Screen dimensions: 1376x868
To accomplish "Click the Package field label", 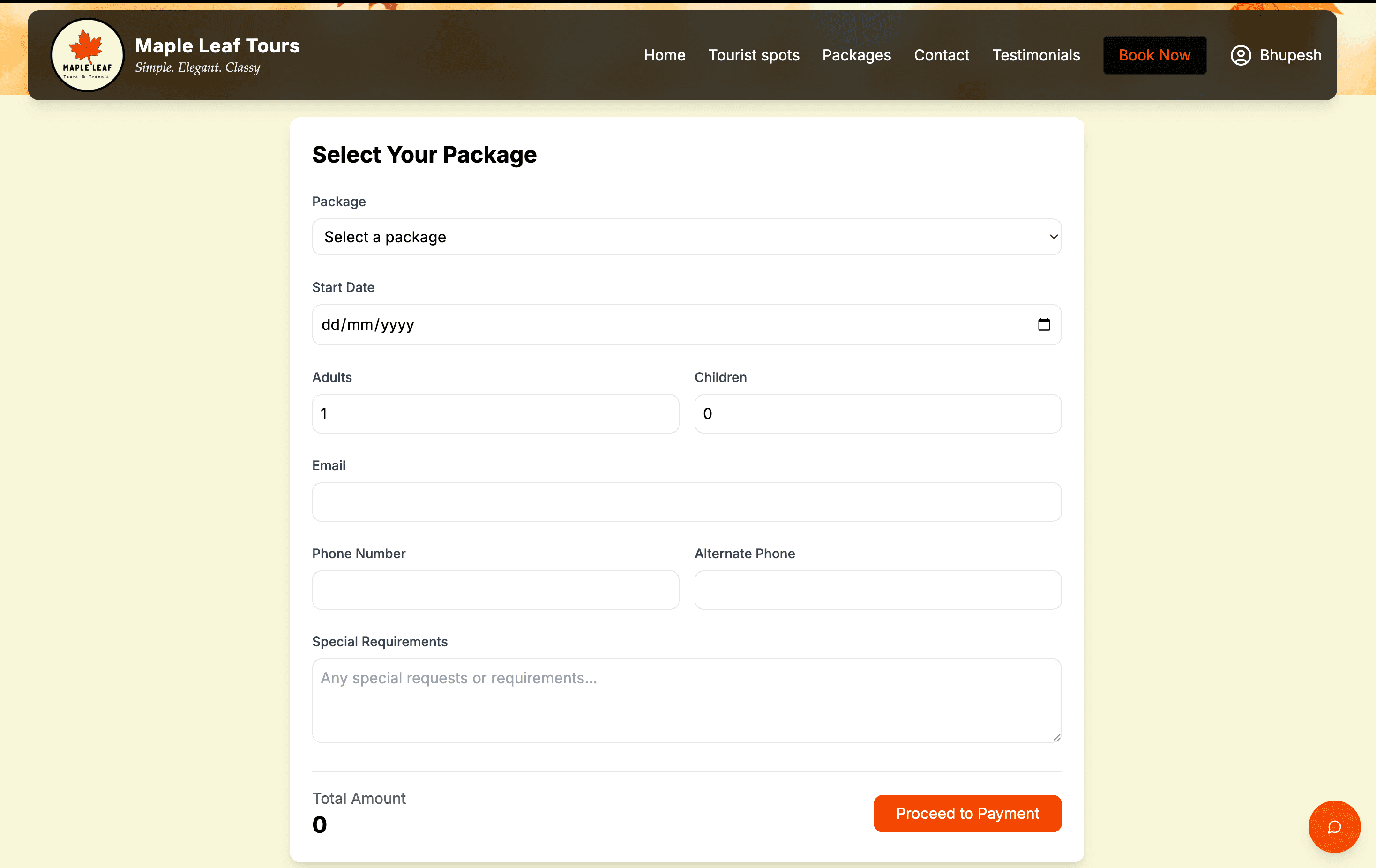I will [339, 202].
